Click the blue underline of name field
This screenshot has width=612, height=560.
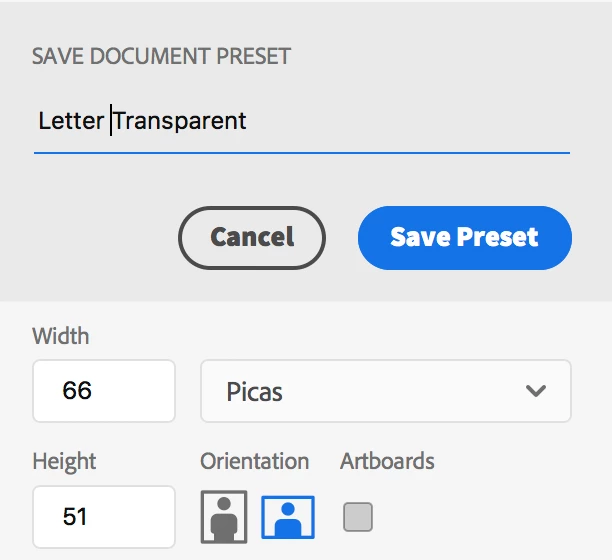302,153
